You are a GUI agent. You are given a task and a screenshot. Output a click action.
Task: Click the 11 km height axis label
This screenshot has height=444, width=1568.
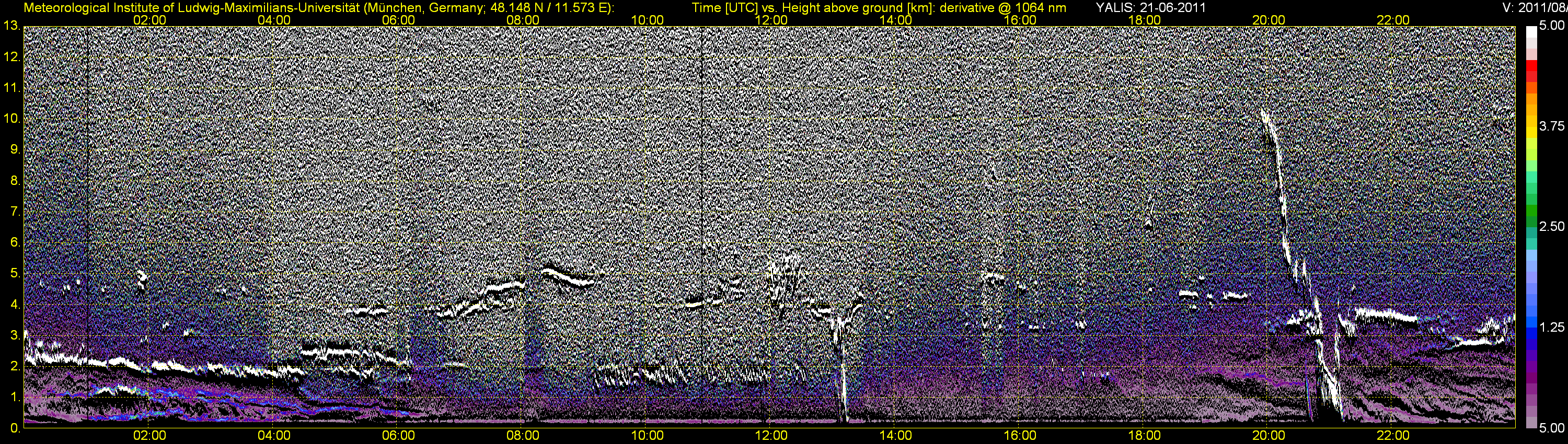pyautogui.click(x=11, y=88)
